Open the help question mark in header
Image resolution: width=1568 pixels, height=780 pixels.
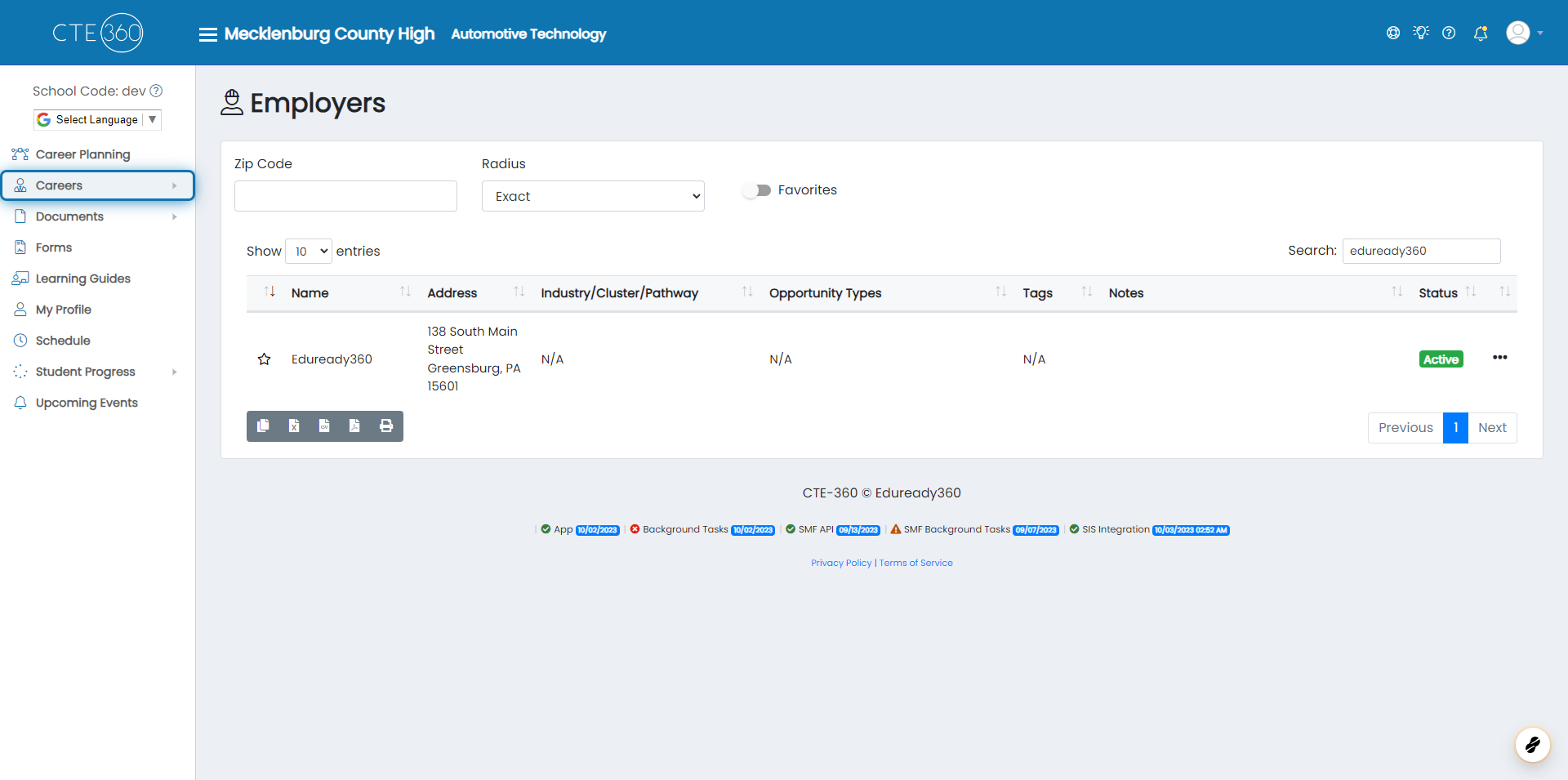click(x=1449, y=33)
